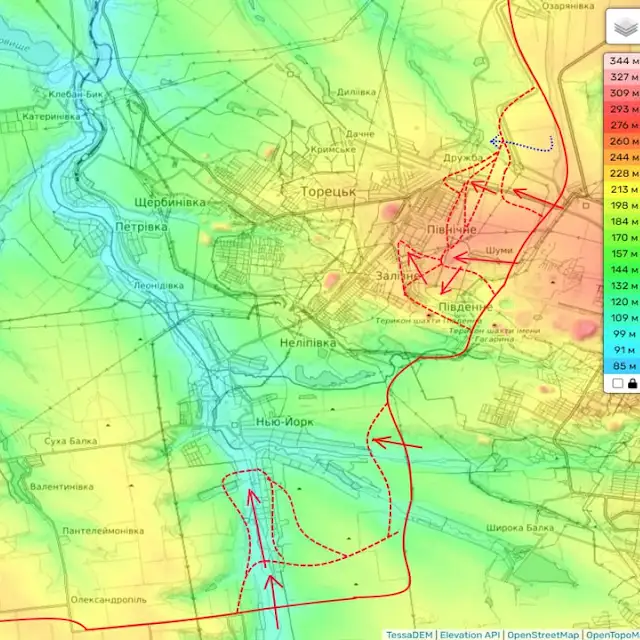The width and height of the screenshot is (640, 640).
Task: Click the Неліпівка settlement label
Action: tap(308, 343)
